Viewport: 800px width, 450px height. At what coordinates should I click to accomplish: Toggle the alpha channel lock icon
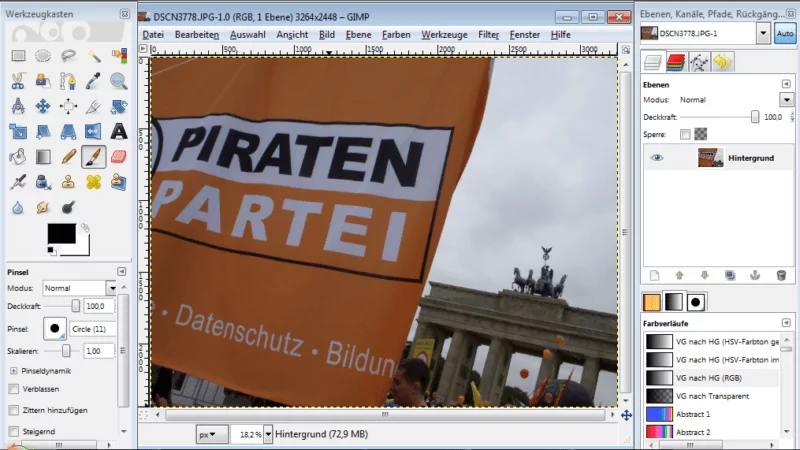pyautogui.click(x=701, y=134)
